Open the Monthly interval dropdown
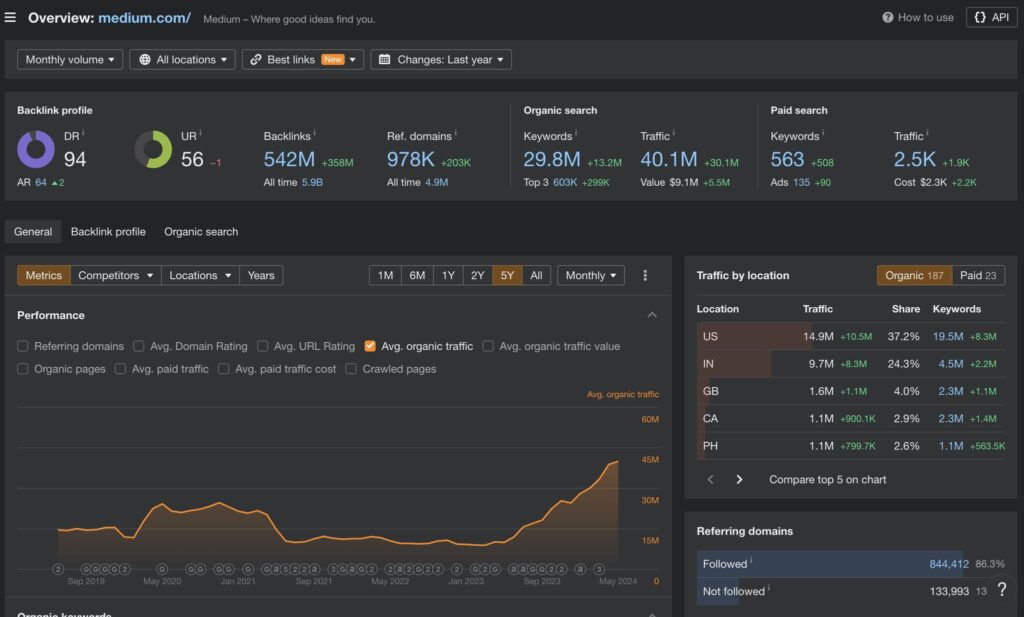The height and width of the screenshot is (617, 1024). (591, 276)
